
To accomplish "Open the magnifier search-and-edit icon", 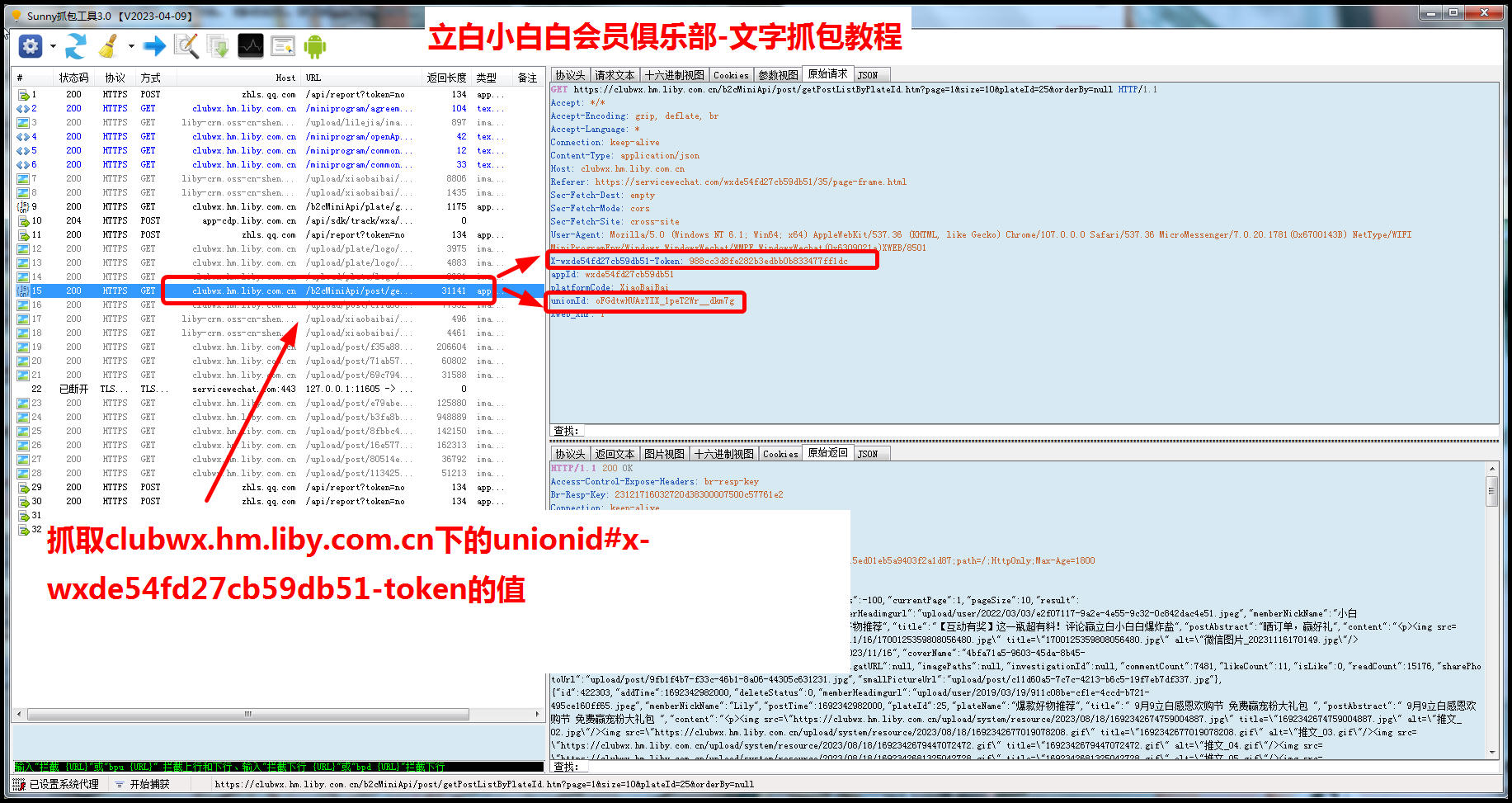I will click(x=186, y=46).
